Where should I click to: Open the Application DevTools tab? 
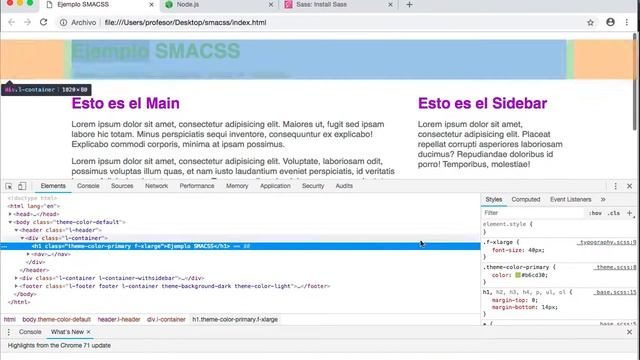point(275,186)
